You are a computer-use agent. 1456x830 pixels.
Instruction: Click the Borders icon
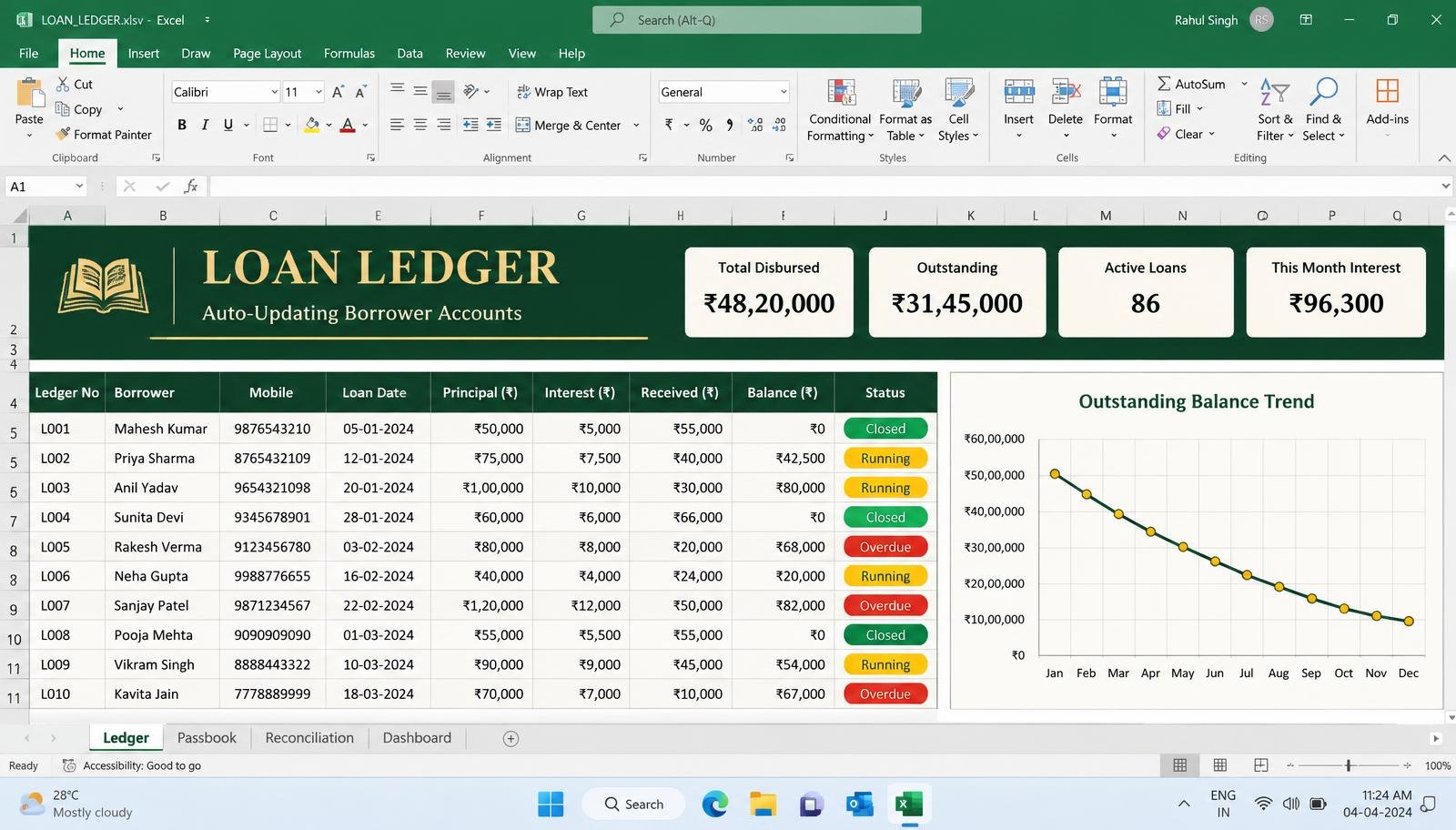[x=270, y=125]
